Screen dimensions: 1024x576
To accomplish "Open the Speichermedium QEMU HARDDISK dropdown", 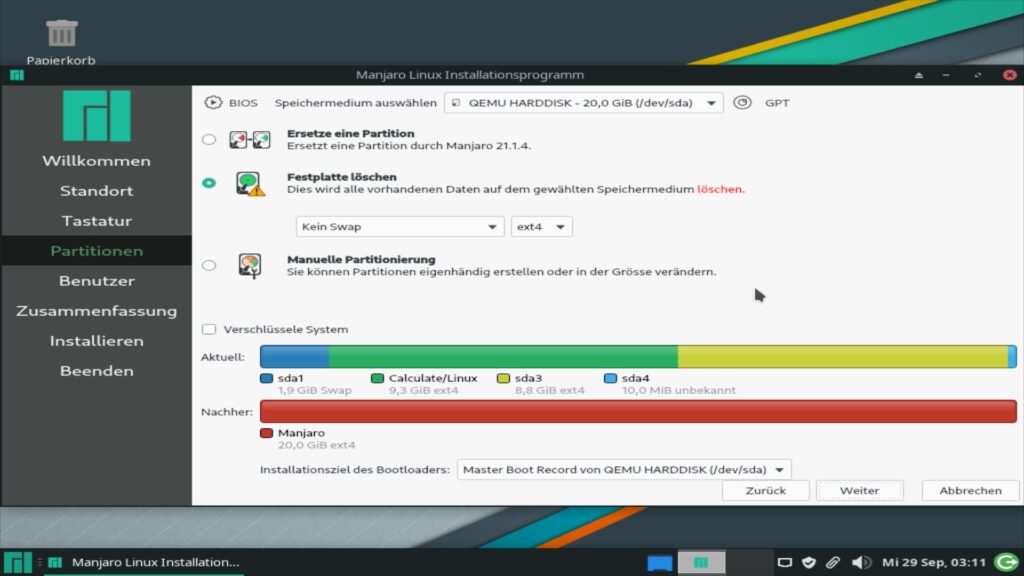I will click(x=583, y=103).
